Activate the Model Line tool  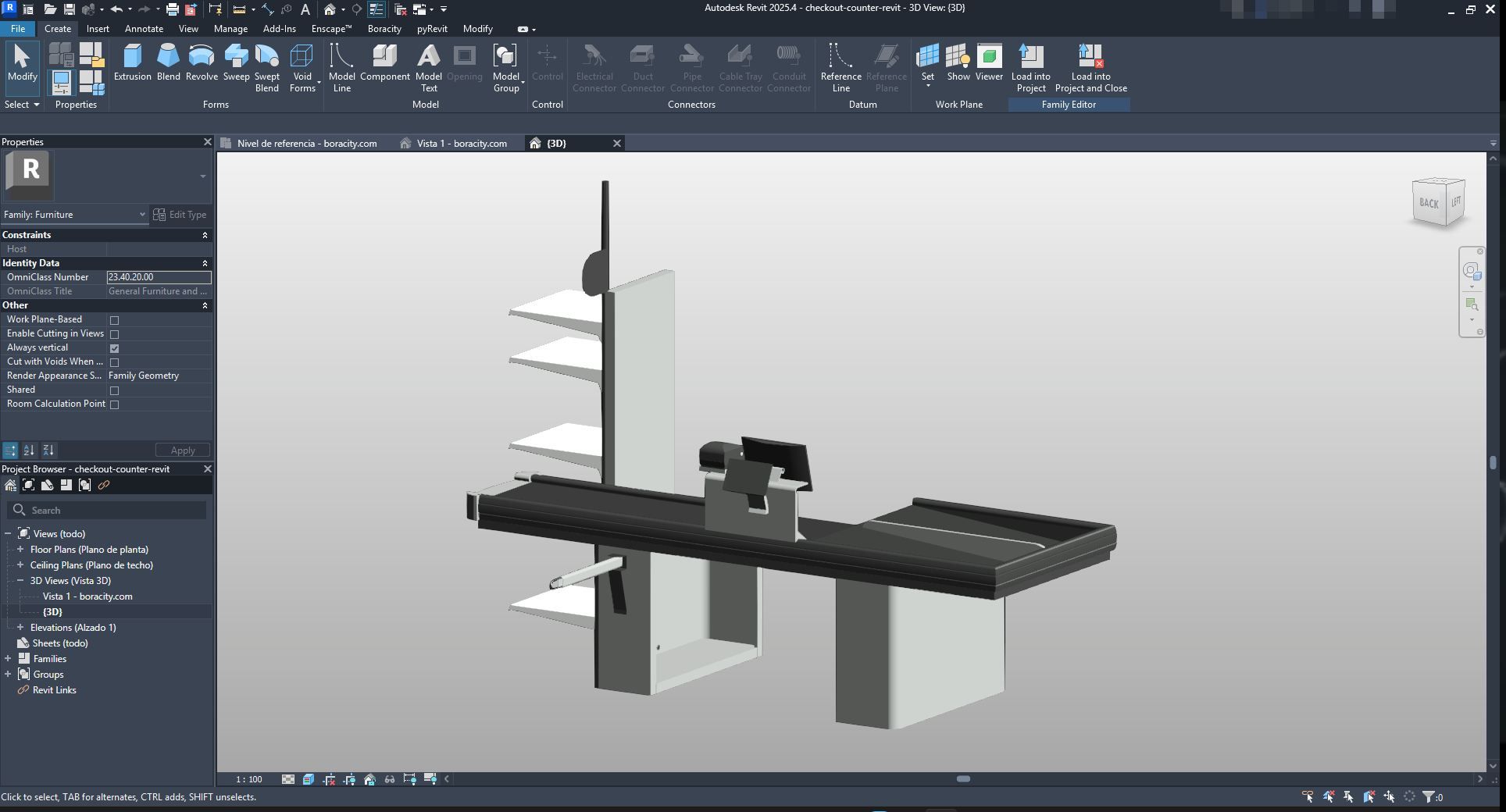coord(341,68)
